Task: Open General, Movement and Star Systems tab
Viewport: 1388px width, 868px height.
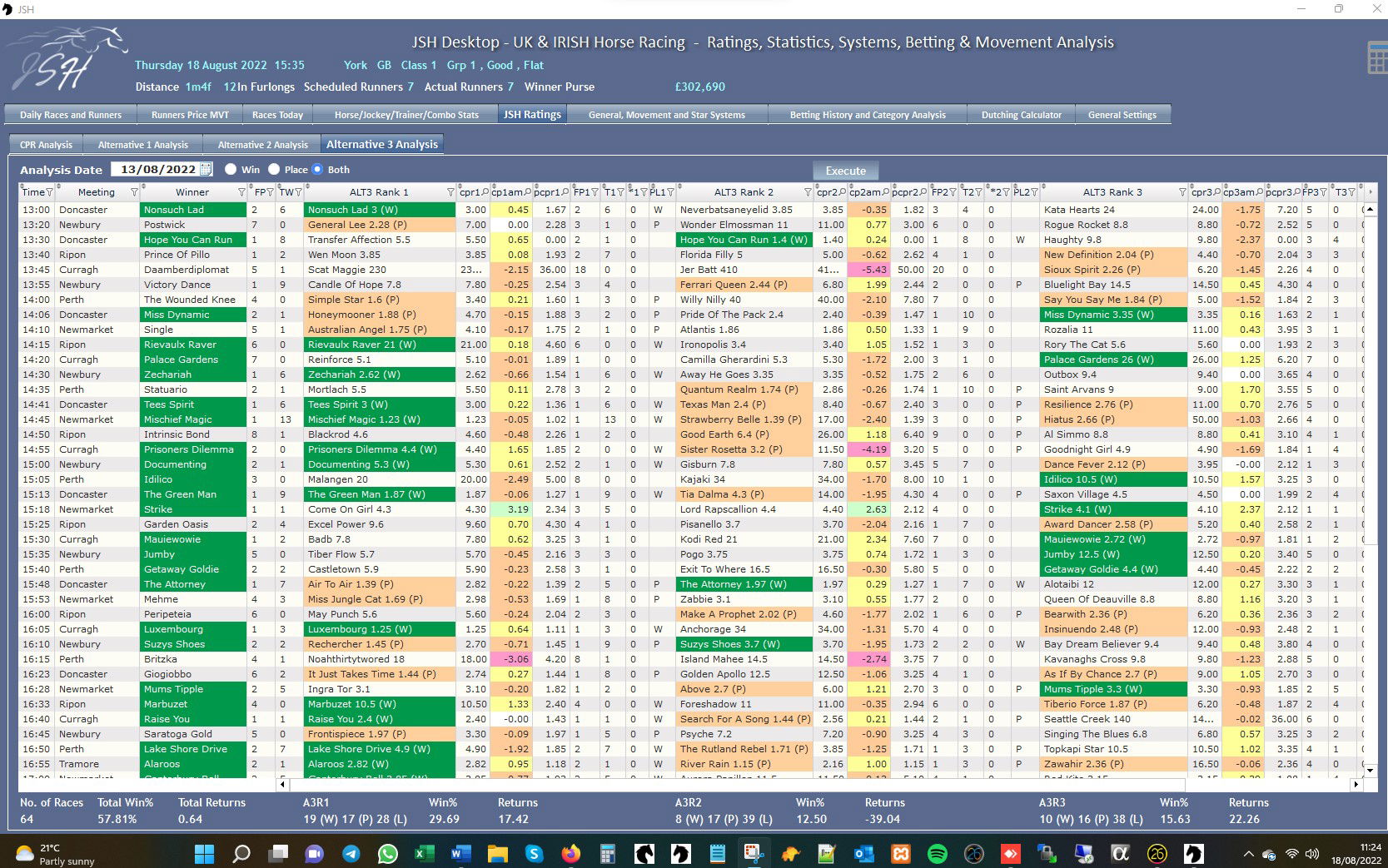Action: coord(667,115)
